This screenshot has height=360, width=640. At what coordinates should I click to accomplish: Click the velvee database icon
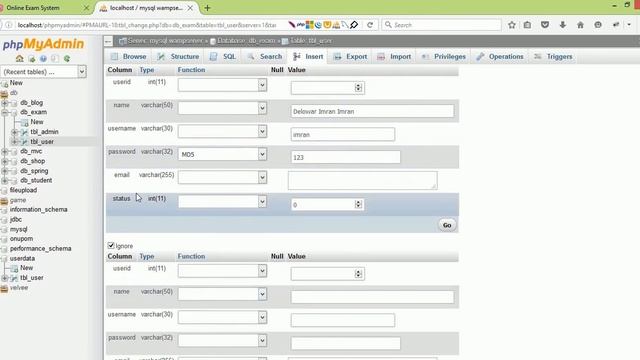(x=4, y=288)
